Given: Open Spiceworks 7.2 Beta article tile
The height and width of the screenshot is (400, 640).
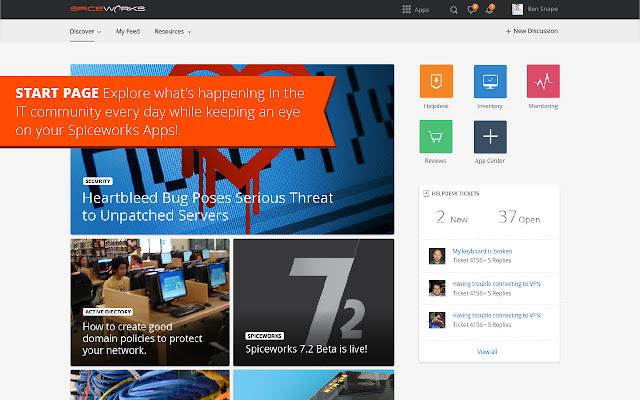Looking at the screenshot, I should (x=313, y=302).
